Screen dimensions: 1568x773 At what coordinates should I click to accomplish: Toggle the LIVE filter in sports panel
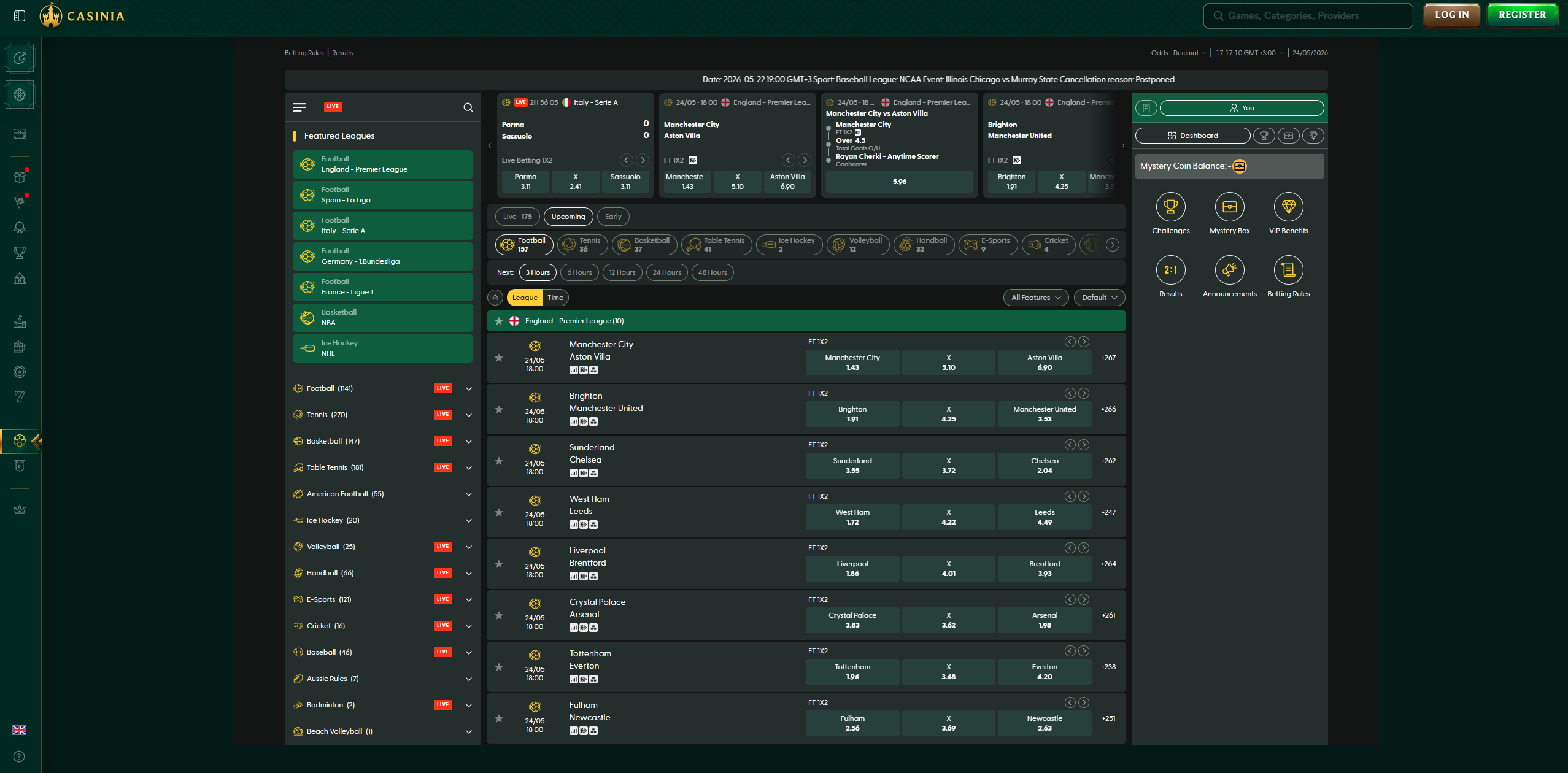click(333, 107)
